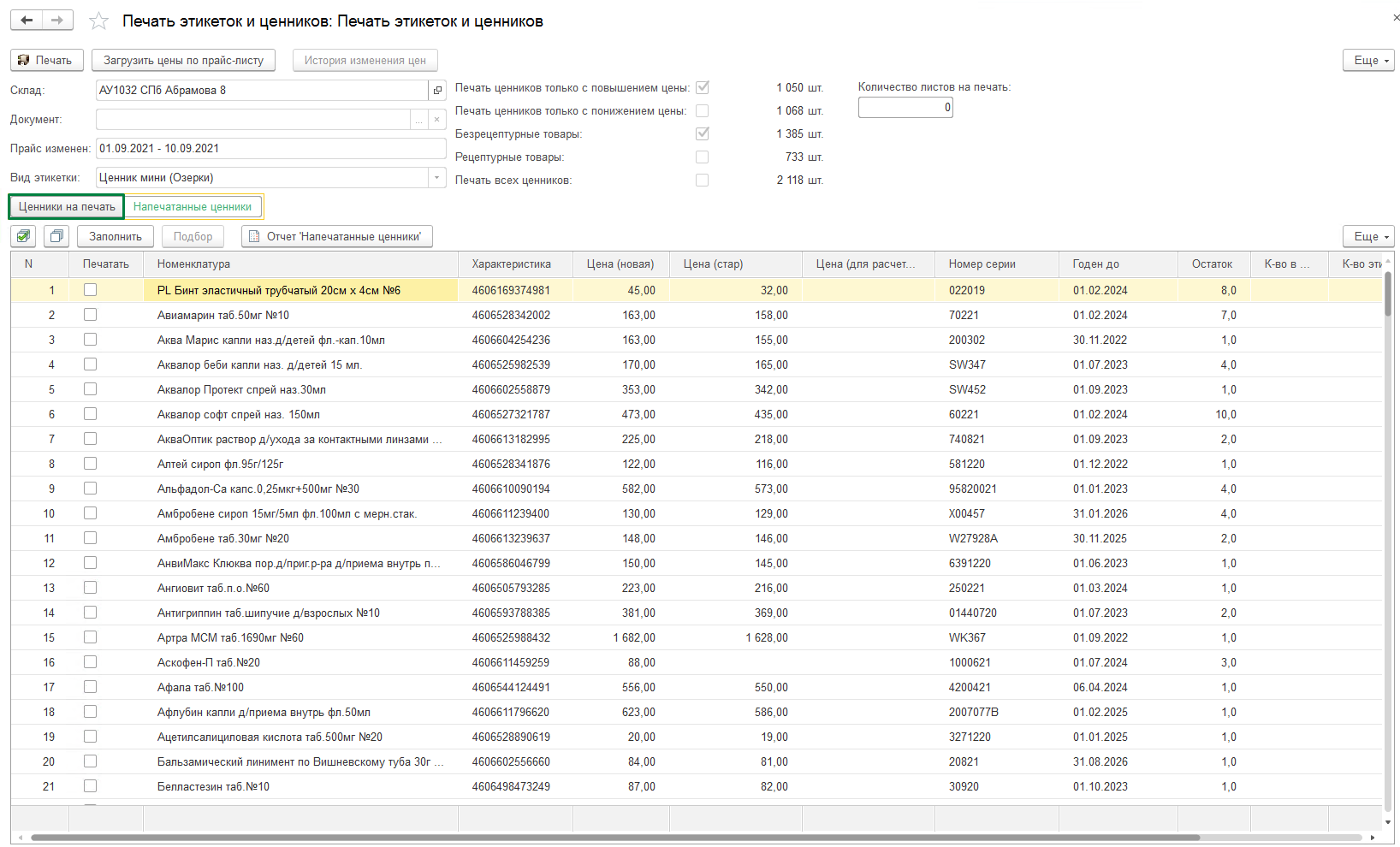Screen dimensions: 1400x847
Task: Toggle 'Рецептурные товары' checkbox
Action: pyautogui.click(x=702, y=157)
